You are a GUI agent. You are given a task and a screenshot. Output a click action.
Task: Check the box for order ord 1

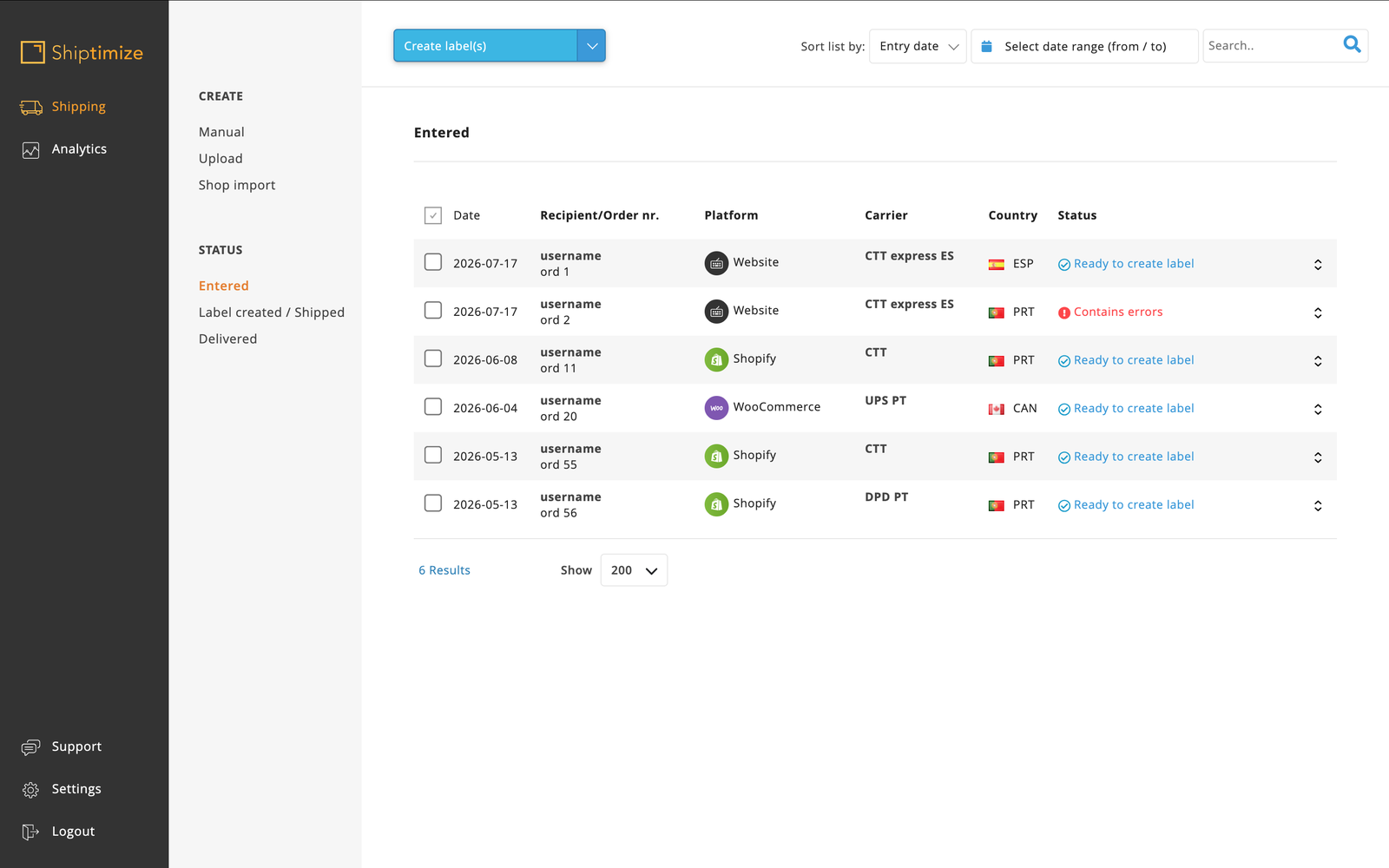coord(433,262)
